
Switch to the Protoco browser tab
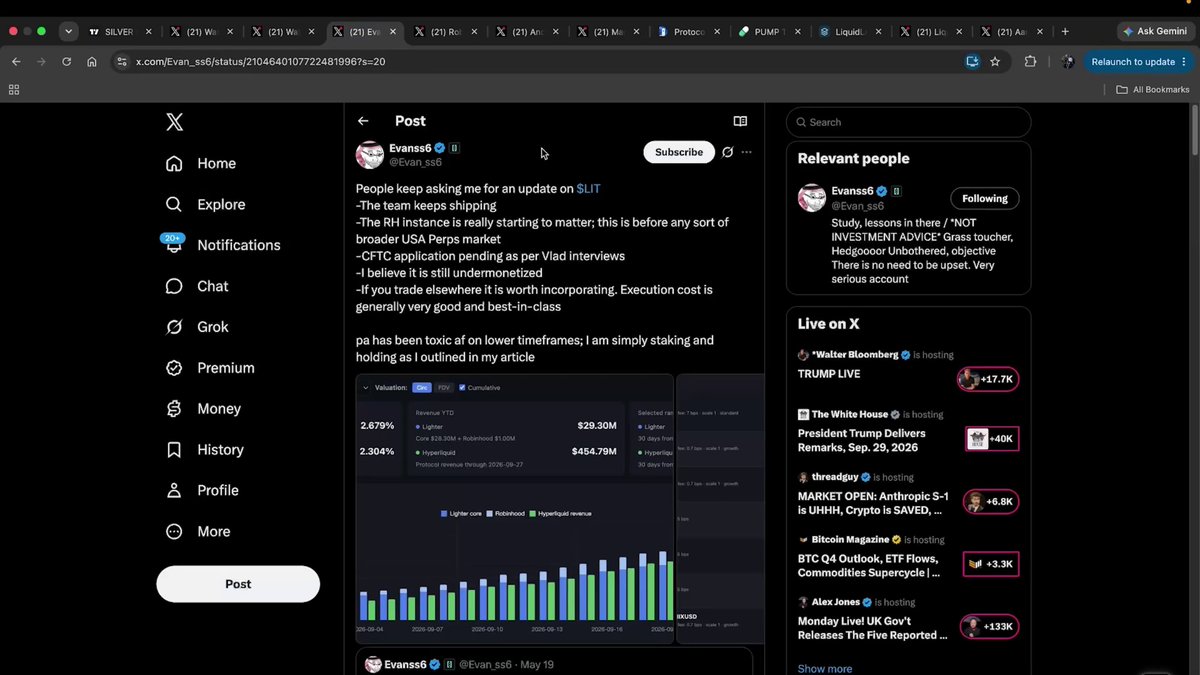point(688,31)
